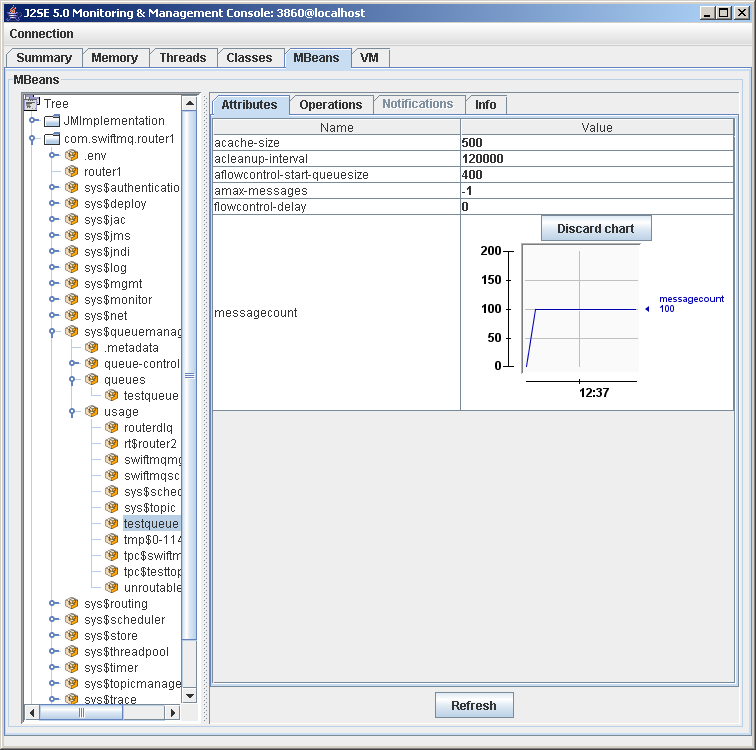Click the sys$log MBean icon

72,268
